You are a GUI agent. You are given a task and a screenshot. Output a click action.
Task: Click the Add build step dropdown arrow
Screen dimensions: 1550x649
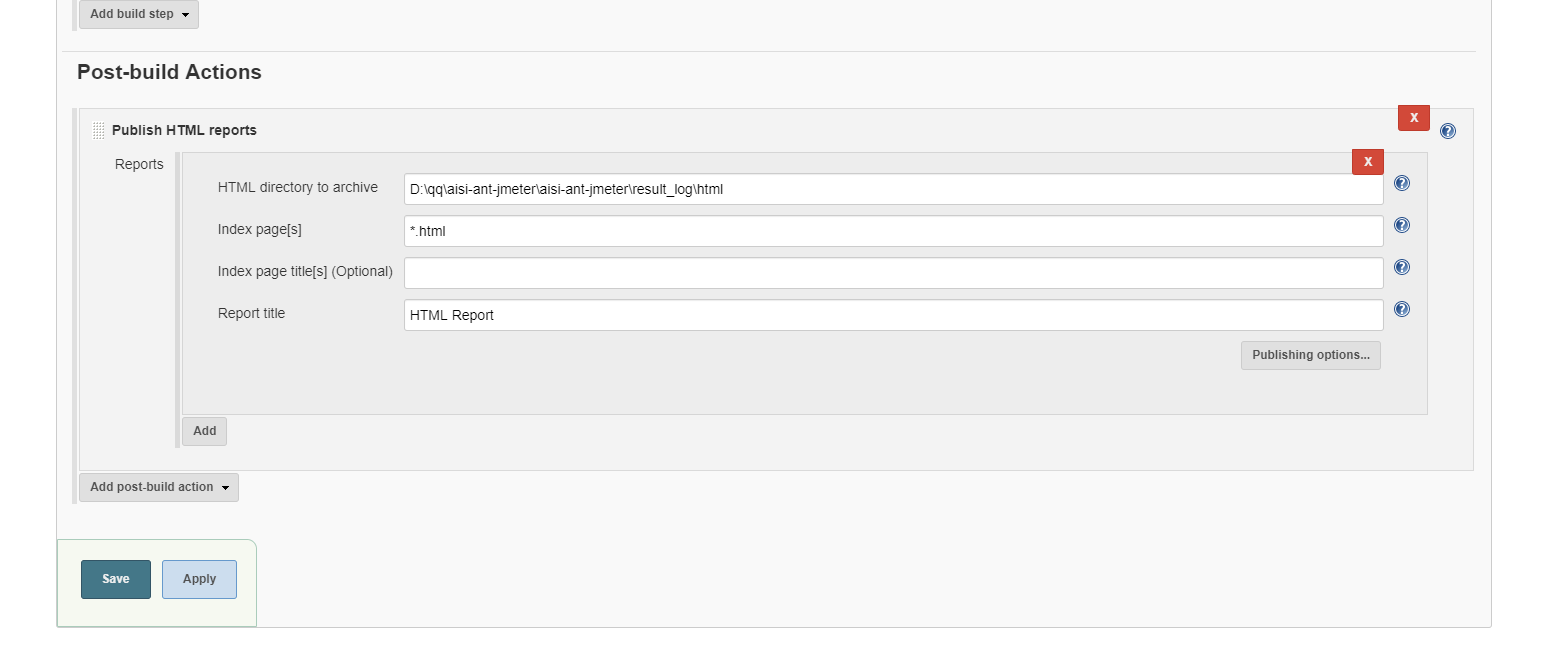185,15
